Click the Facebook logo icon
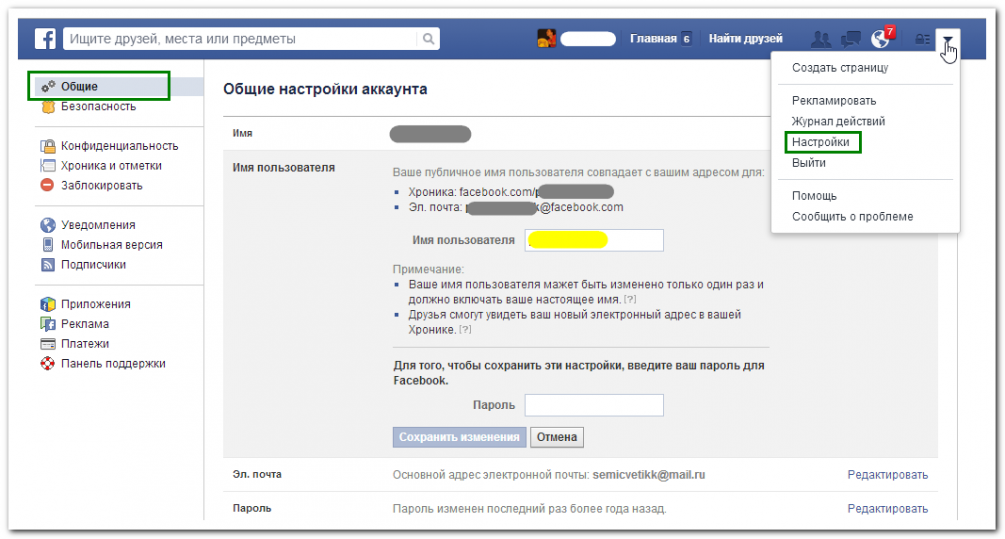 [45, 39]
